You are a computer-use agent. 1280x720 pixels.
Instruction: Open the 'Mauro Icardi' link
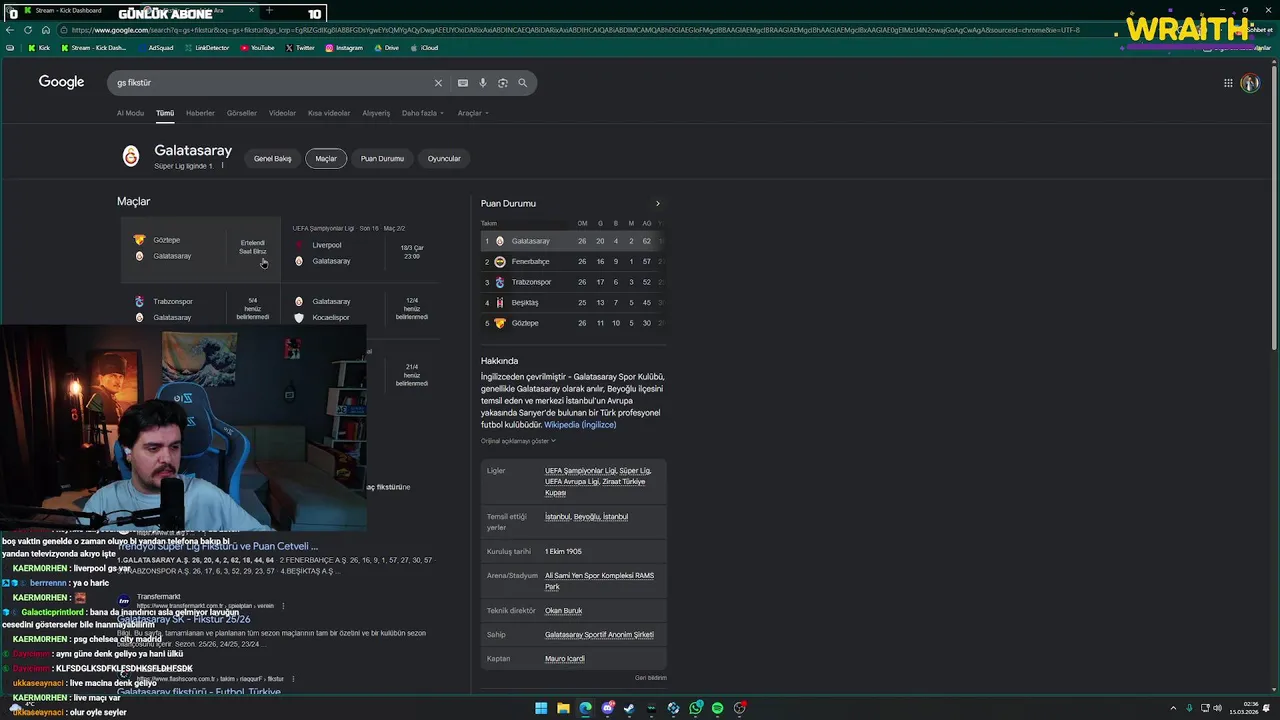(565, 659)
